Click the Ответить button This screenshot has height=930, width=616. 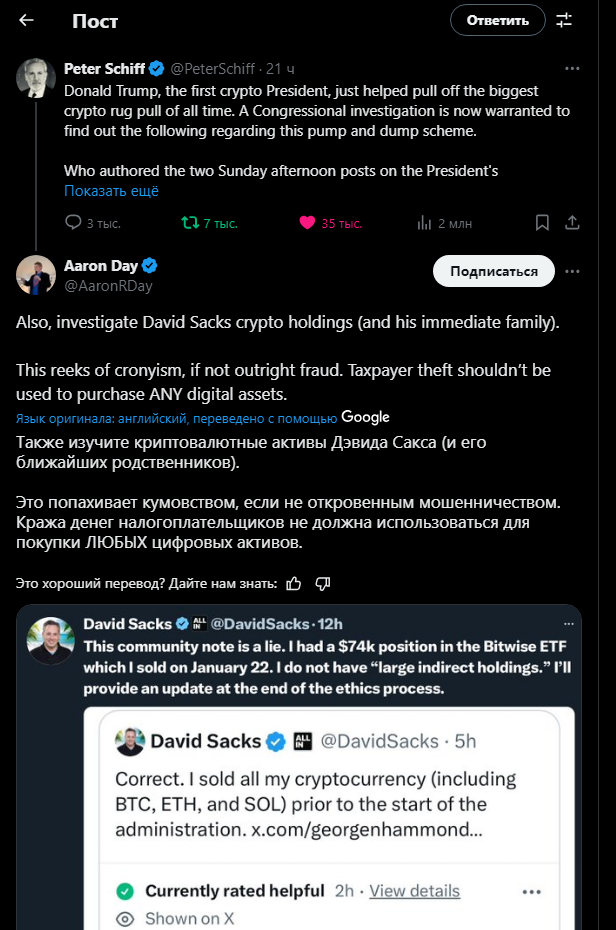pos(497,20)
